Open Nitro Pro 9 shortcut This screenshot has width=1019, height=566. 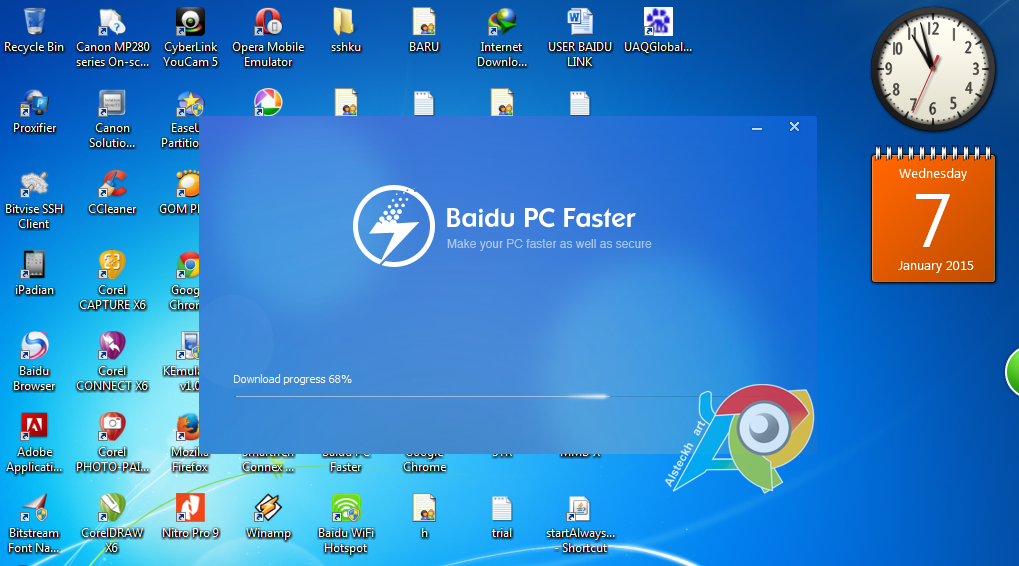click(190, 517)
